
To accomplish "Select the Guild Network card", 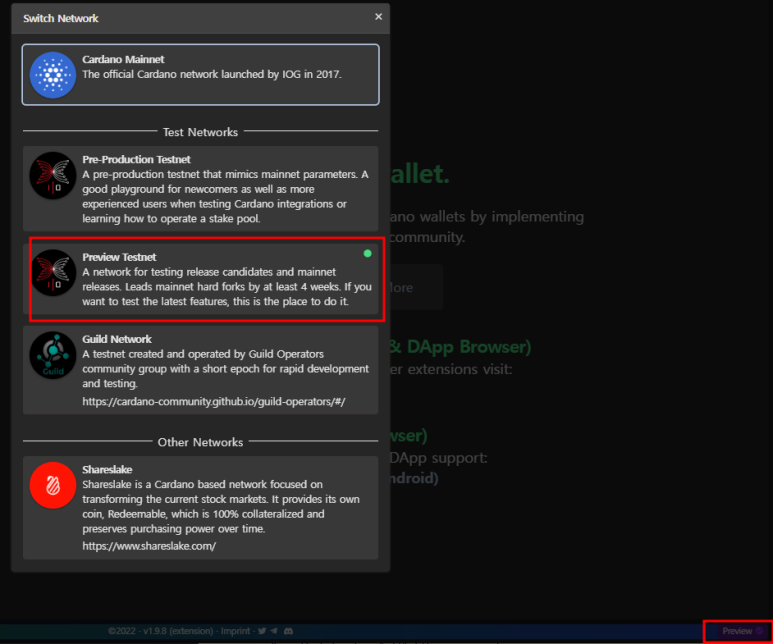I will click(201, 370).
